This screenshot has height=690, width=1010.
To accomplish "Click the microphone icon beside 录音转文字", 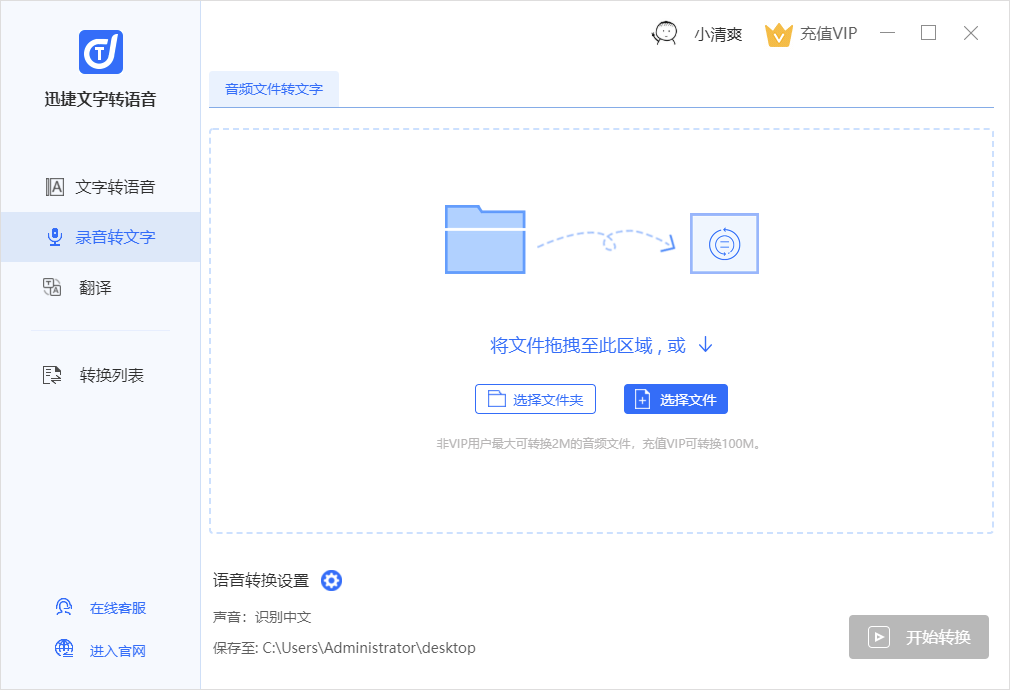I will (55, 237).
